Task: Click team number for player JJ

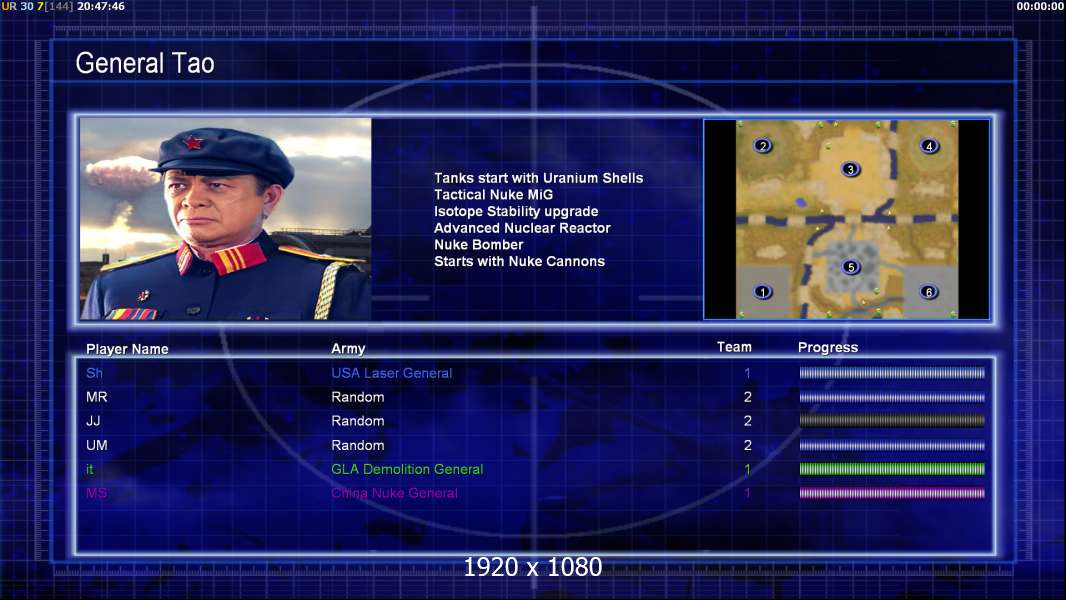Action: (747, 421)
